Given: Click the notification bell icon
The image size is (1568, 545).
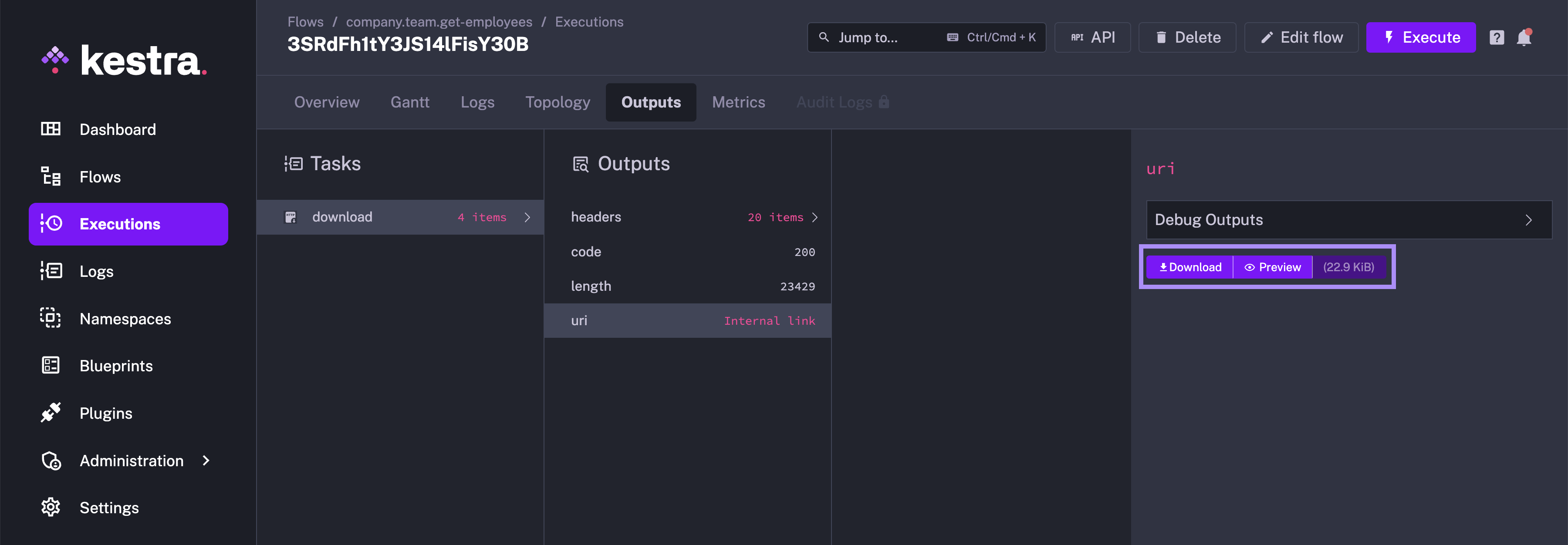Looking at the screenshot, I should coord(1524,38).
